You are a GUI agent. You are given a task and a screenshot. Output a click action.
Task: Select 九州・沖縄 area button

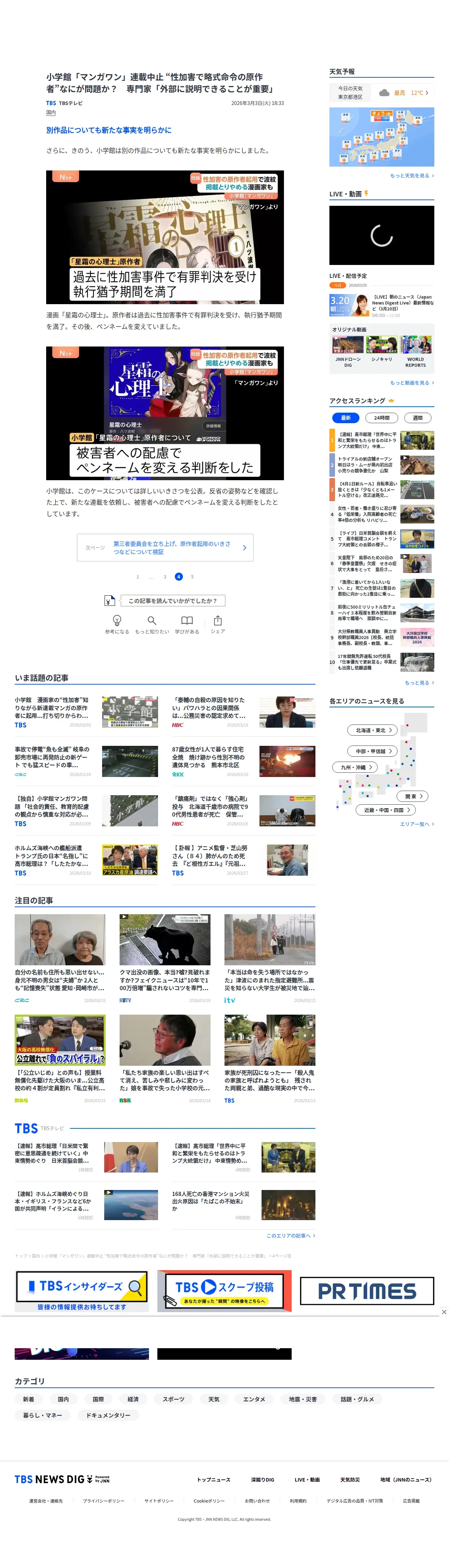pyautogui.click(x=355, y=768)
